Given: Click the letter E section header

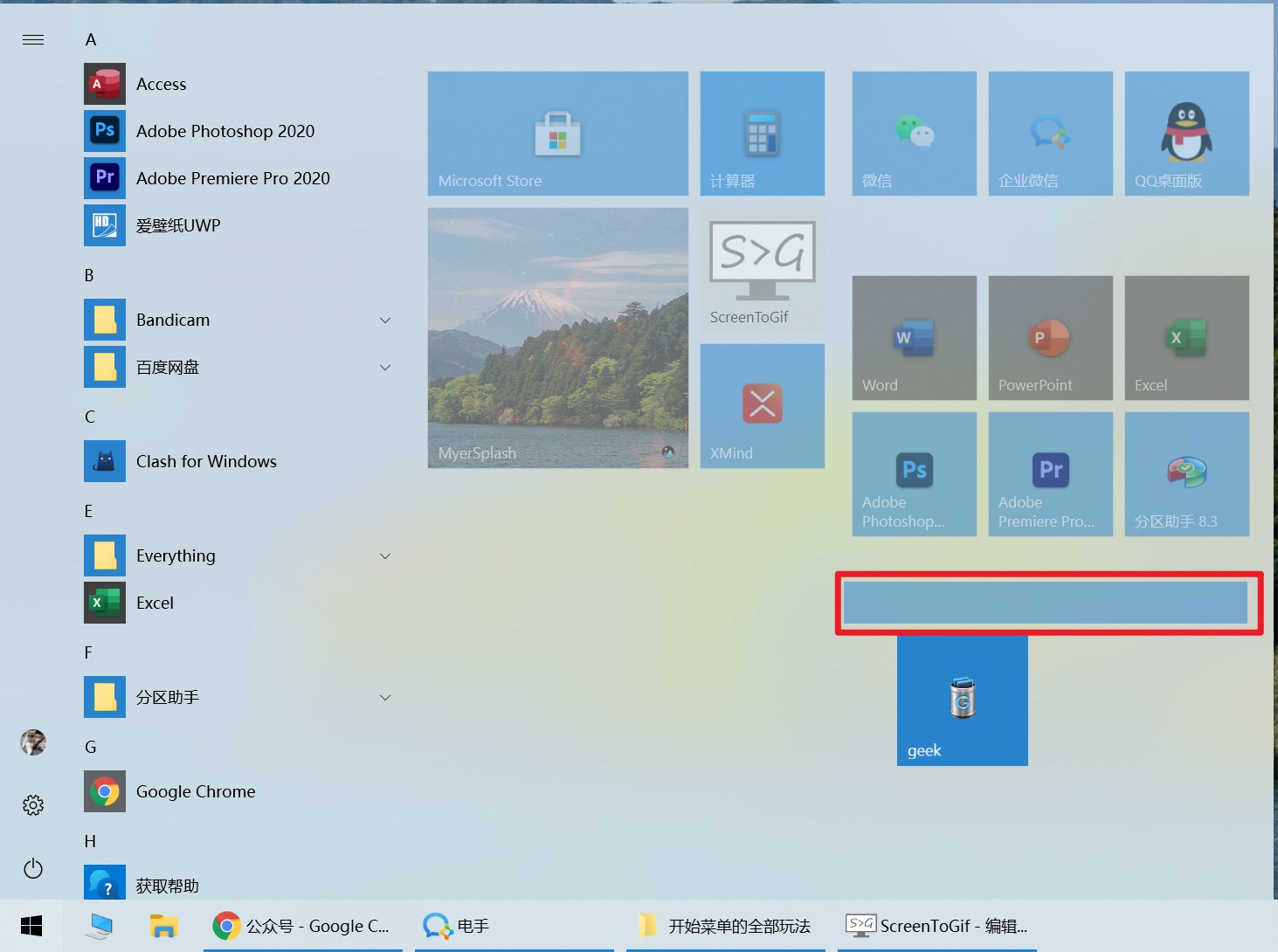Looking at the screenshot, I should coord(88,511).
